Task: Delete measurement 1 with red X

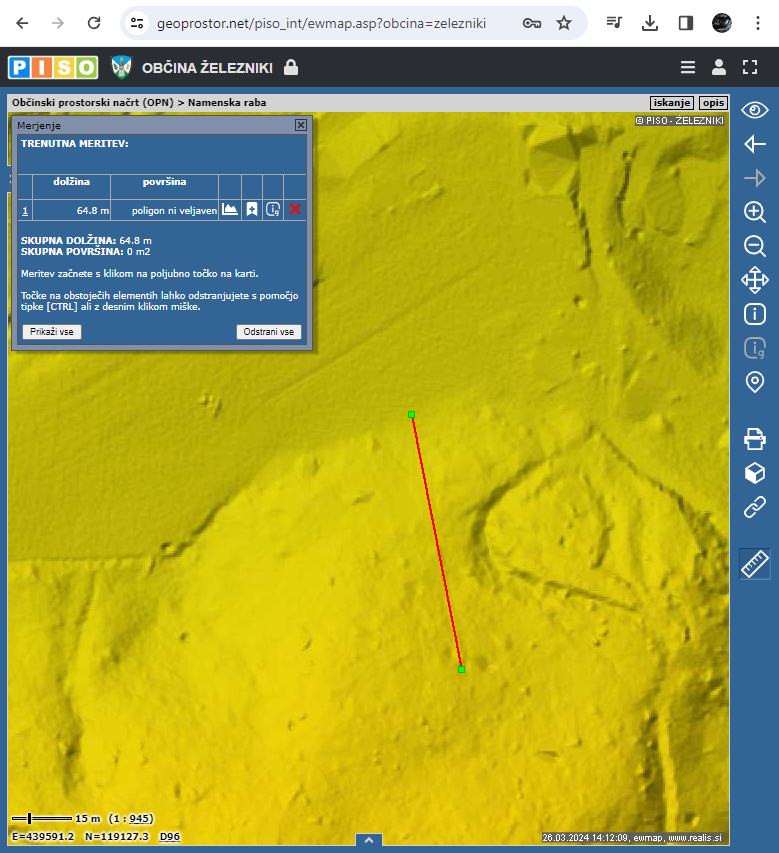Action: click(295, 210)
